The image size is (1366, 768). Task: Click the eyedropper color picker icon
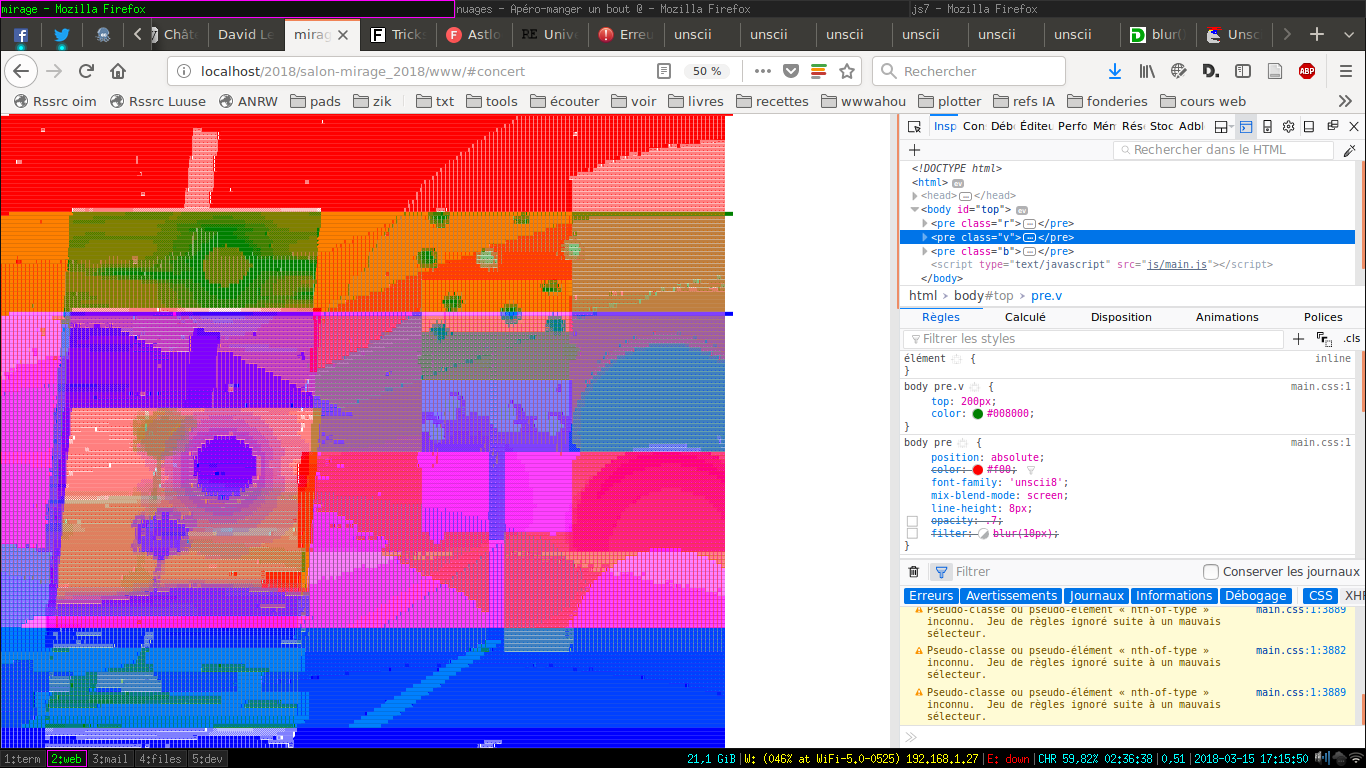coord(1349,150)
